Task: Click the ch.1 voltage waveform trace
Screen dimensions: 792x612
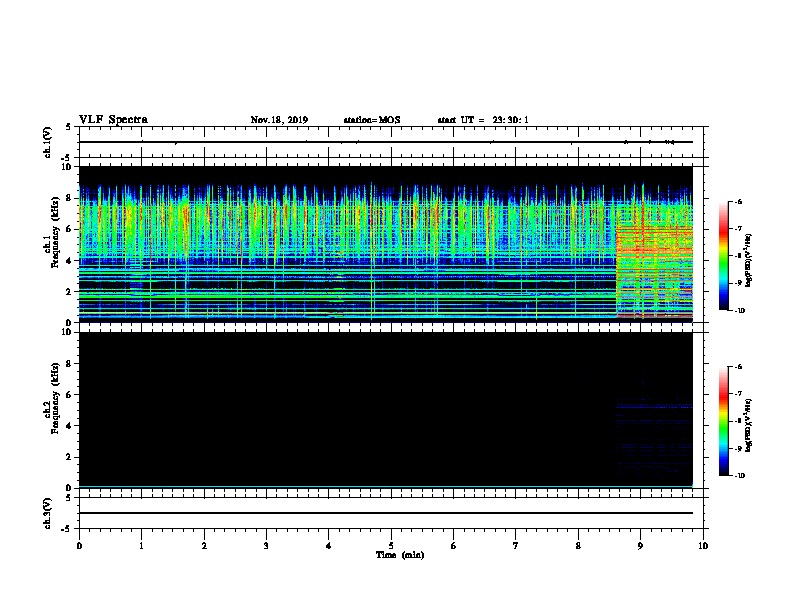Action: click(x=386, y=142)
